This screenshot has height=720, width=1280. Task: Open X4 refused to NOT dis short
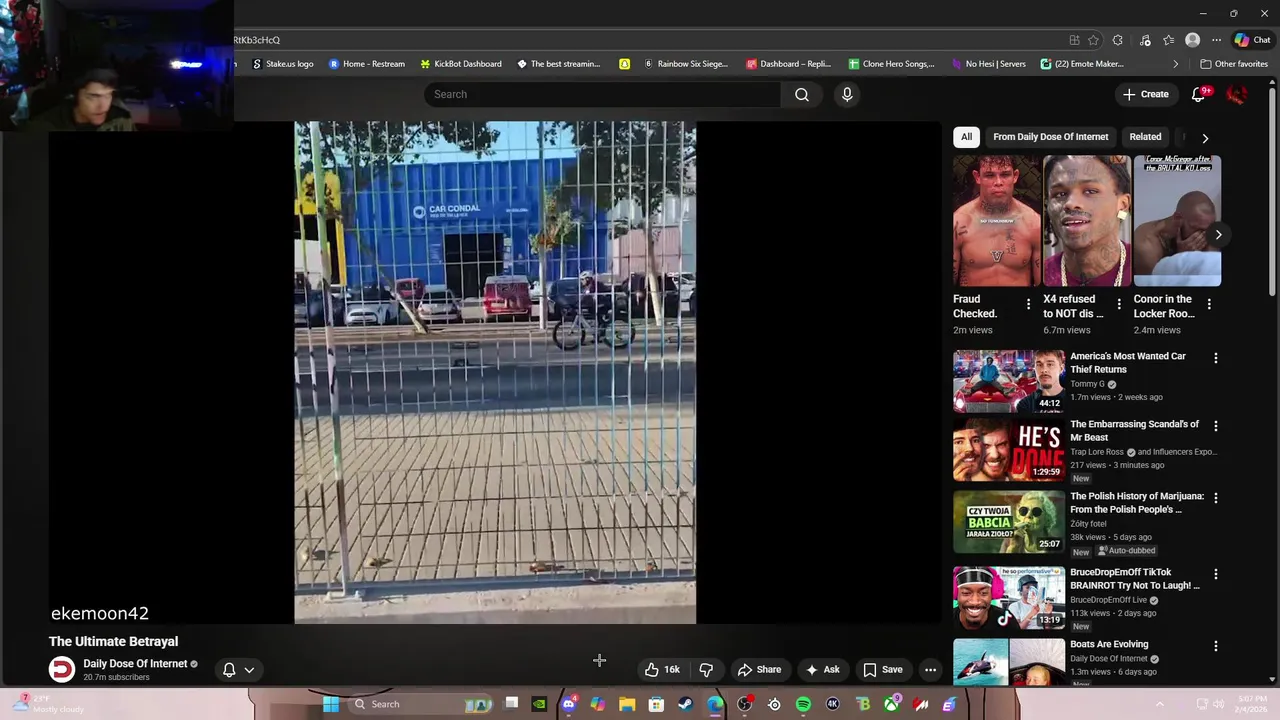(x=1087, y=221)
